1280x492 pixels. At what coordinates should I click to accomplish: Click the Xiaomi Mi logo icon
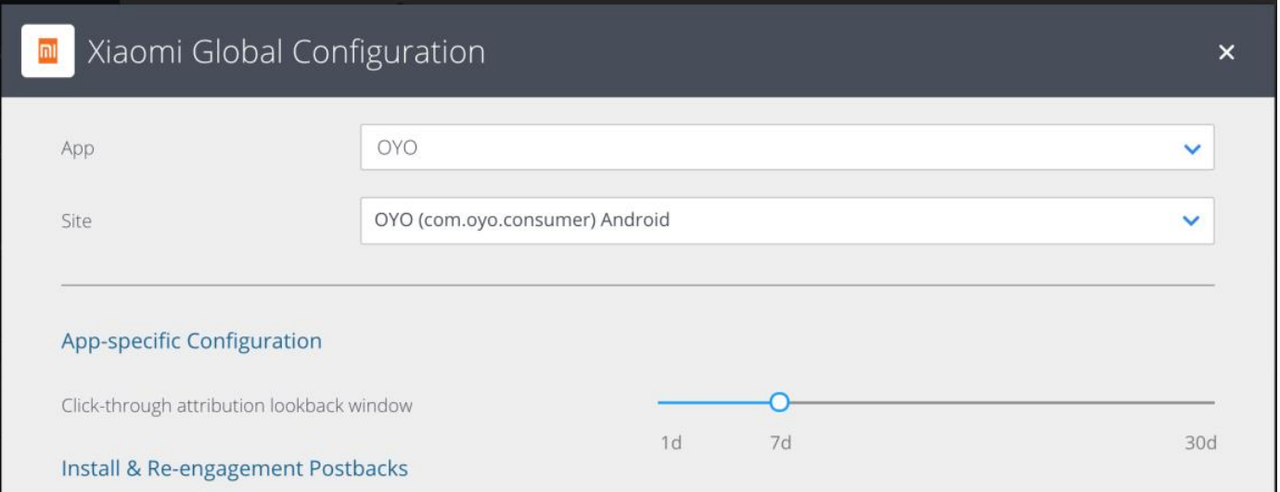click(47, 52)
